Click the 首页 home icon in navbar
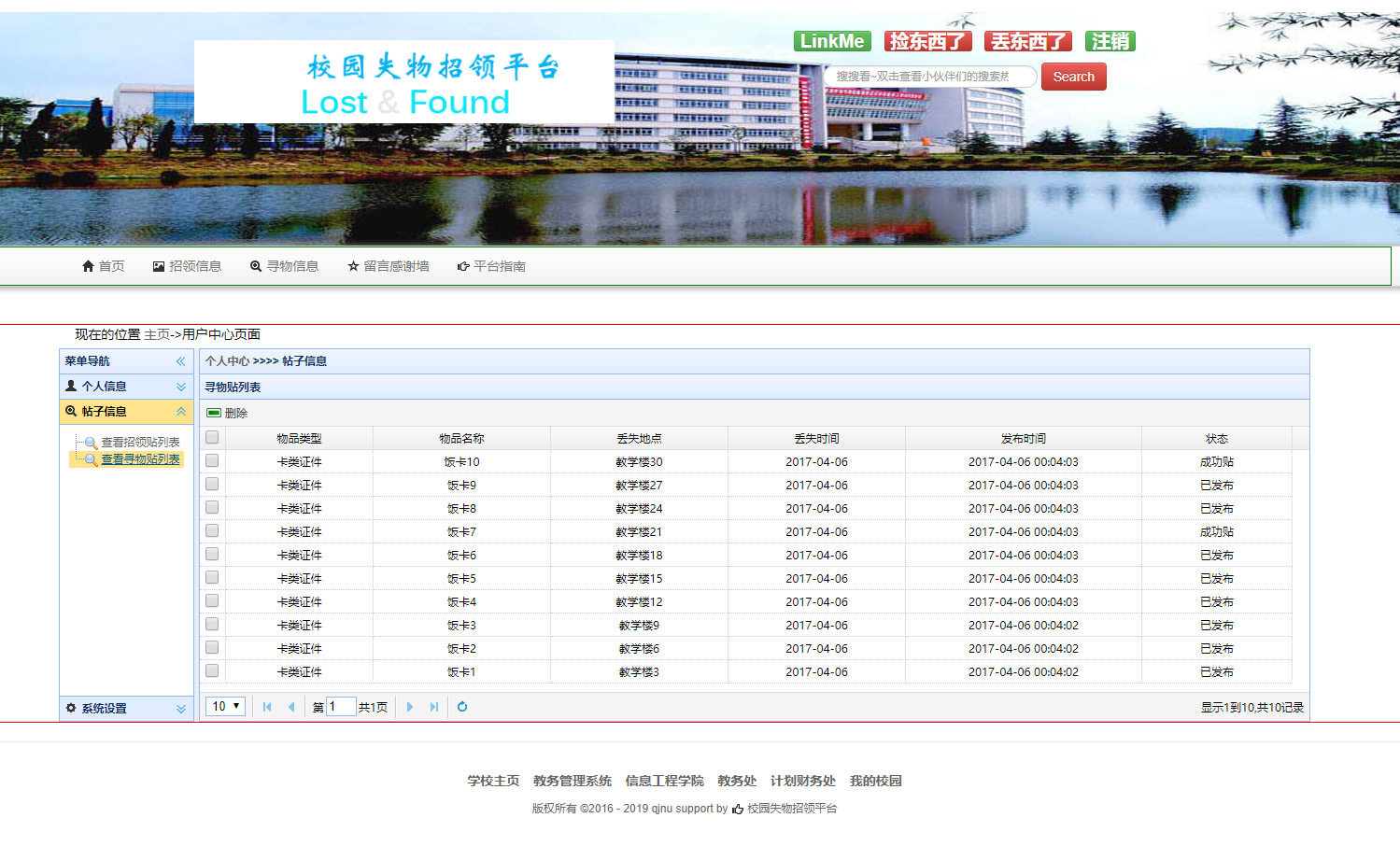 (89, 266)
